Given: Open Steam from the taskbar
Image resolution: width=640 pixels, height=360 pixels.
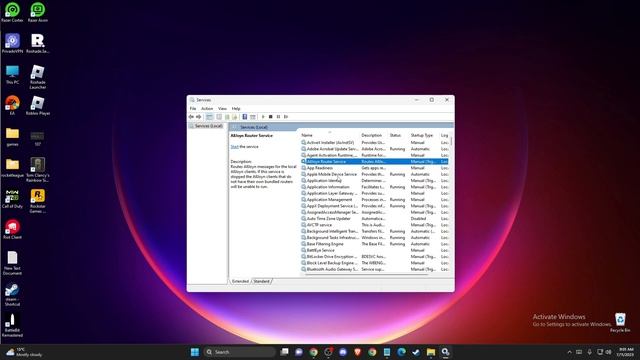Looking at the screenshot, I should (416, 352).
